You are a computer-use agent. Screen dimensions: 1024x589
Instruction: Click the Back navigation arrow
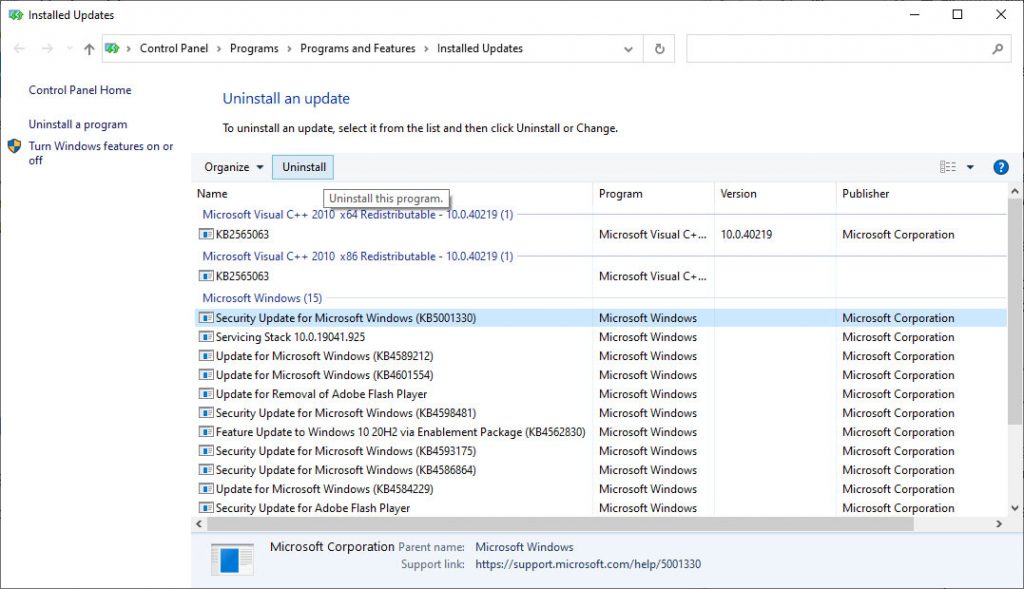(20, 49)
